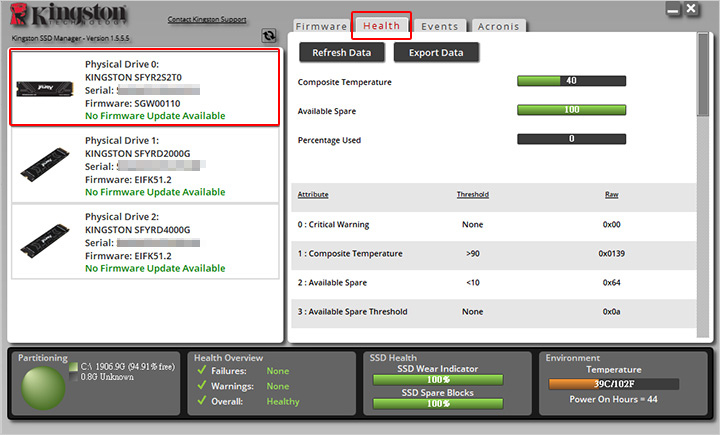
Task: Click the Overall health checkmark icon
Action: tap(201, 401)
